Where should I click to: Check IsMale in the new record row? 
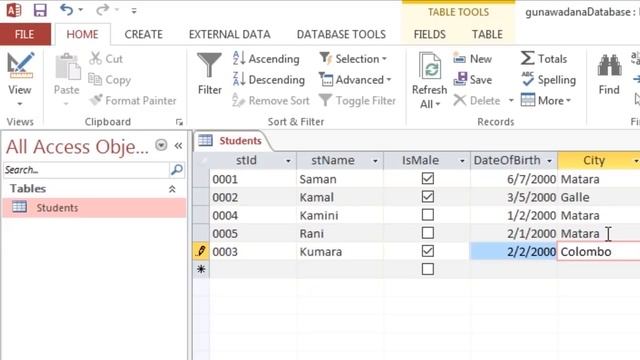pos(427,269)
